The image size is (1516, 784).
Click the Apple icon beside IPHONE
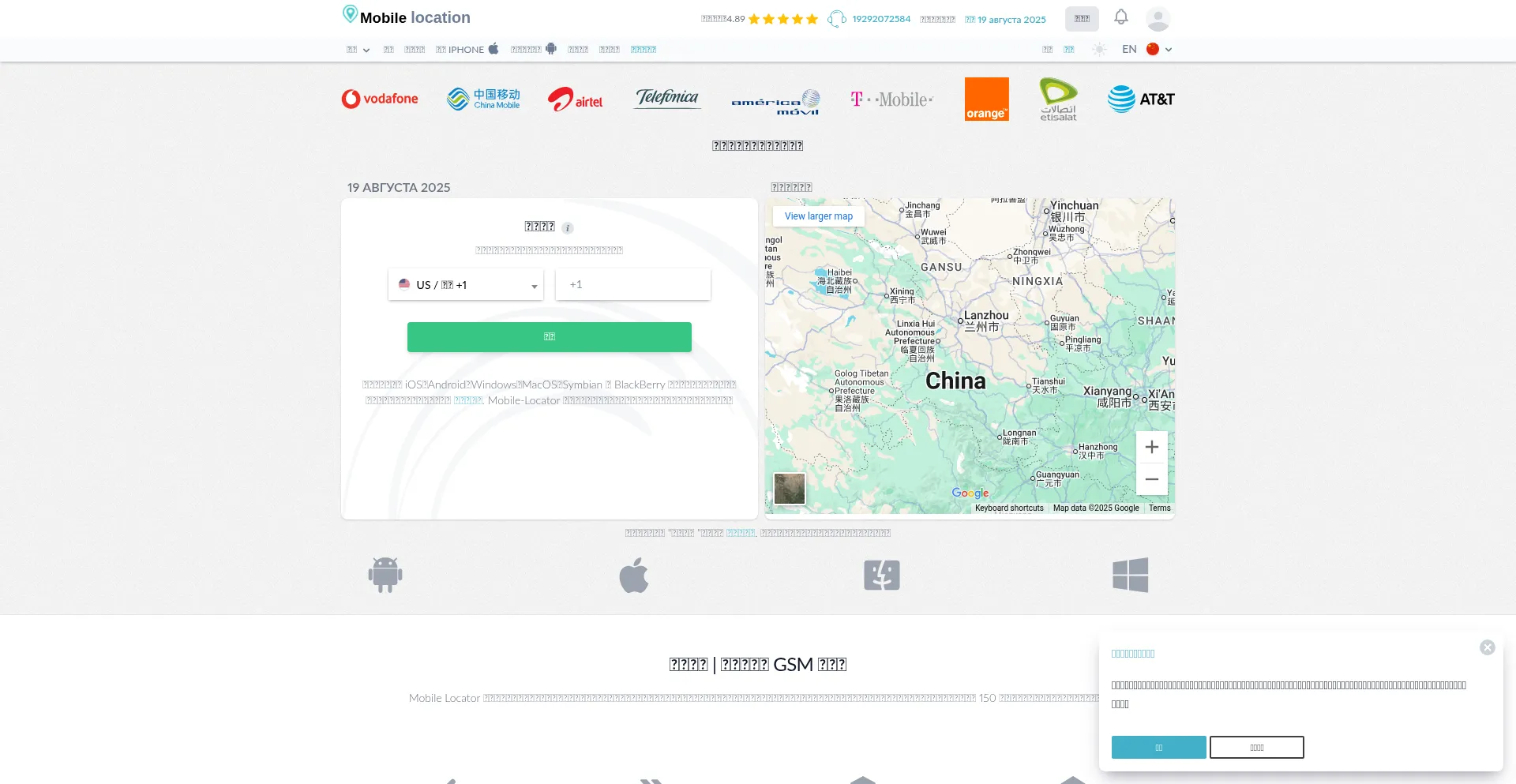click(493, 49)
